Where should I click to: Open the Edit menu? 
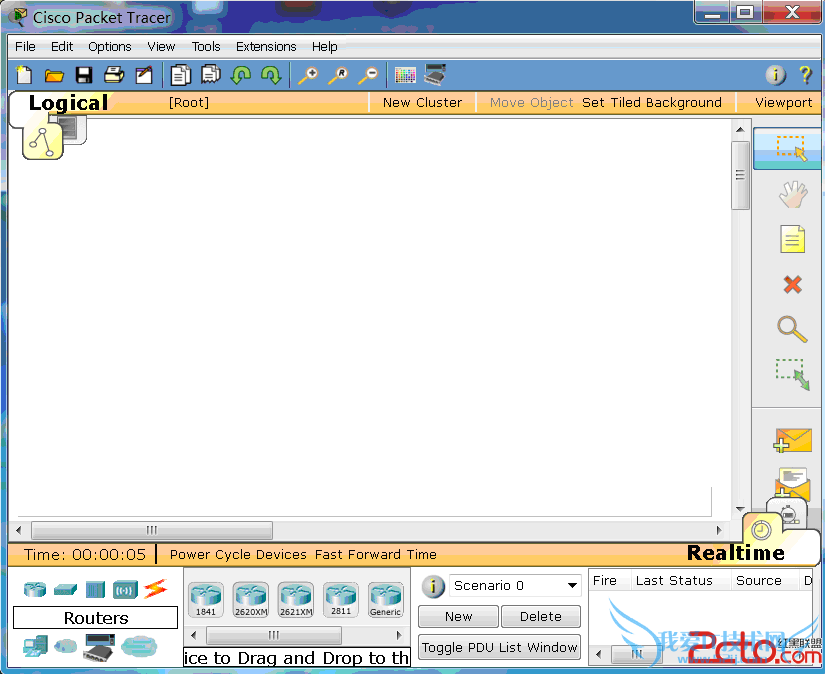point(62,46)
